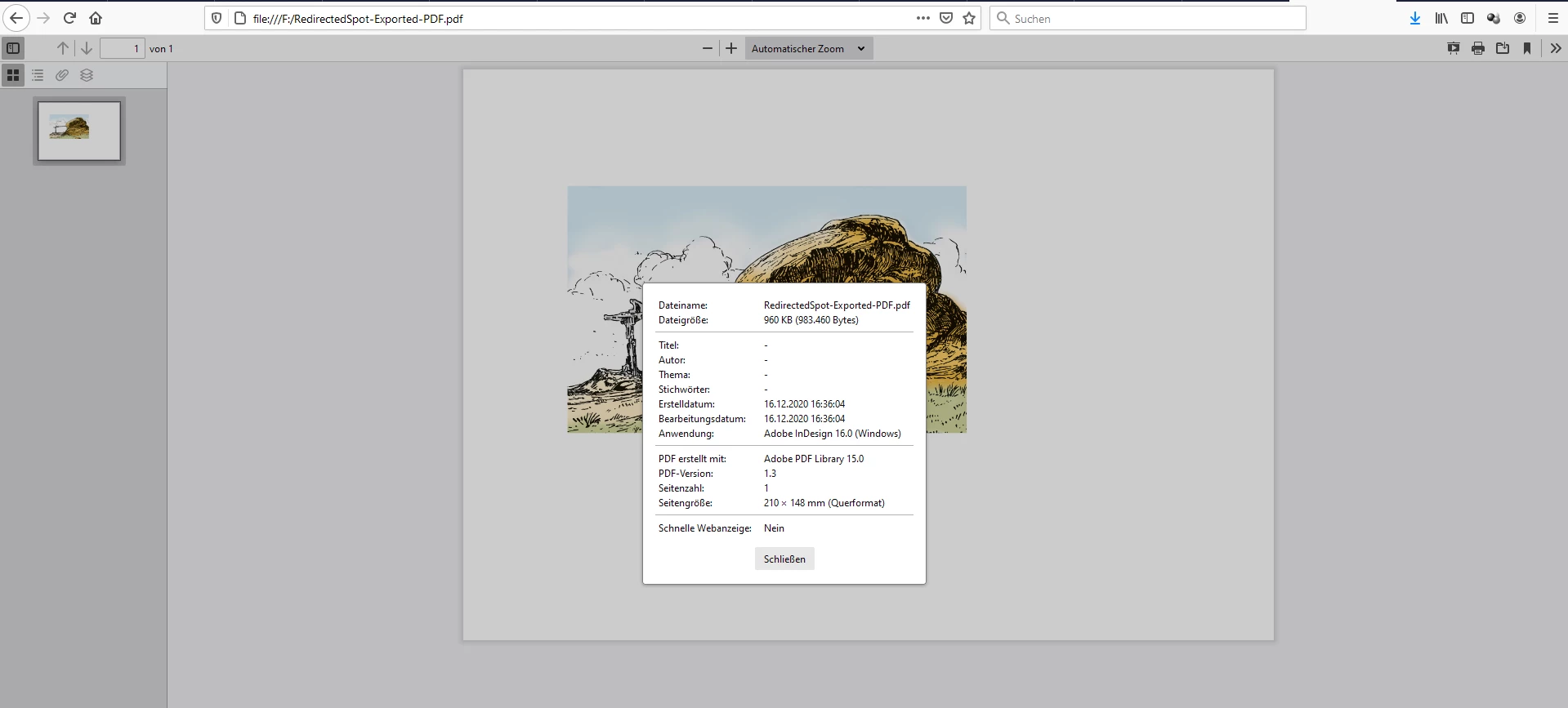Click the Adobe InDesign 16.0 (Windows) text

point(833,434)
